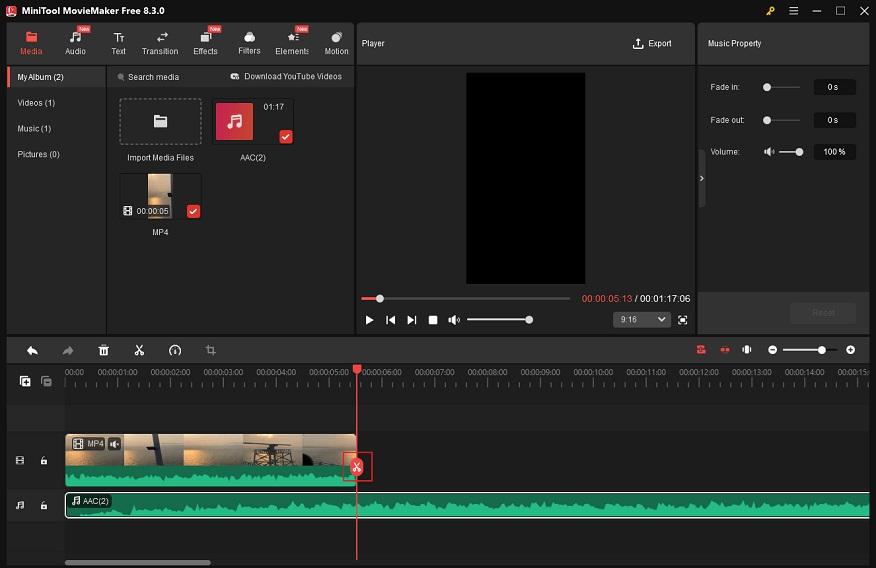
Task: Click the scissors Split icon in timeline toolbar
Action: pyautogui.click(x=139, y=350)
